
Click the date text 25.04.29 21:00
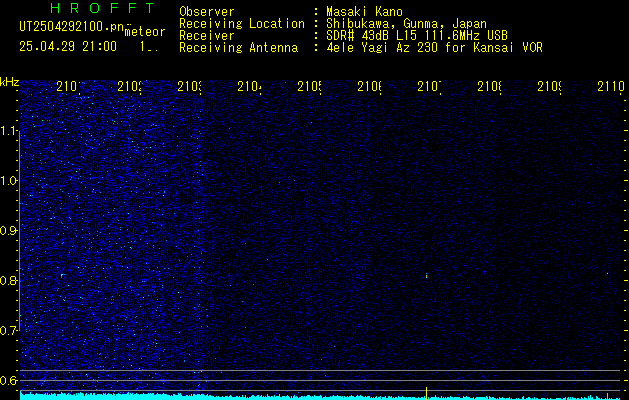pyautogui.click(x=68, y=47)
